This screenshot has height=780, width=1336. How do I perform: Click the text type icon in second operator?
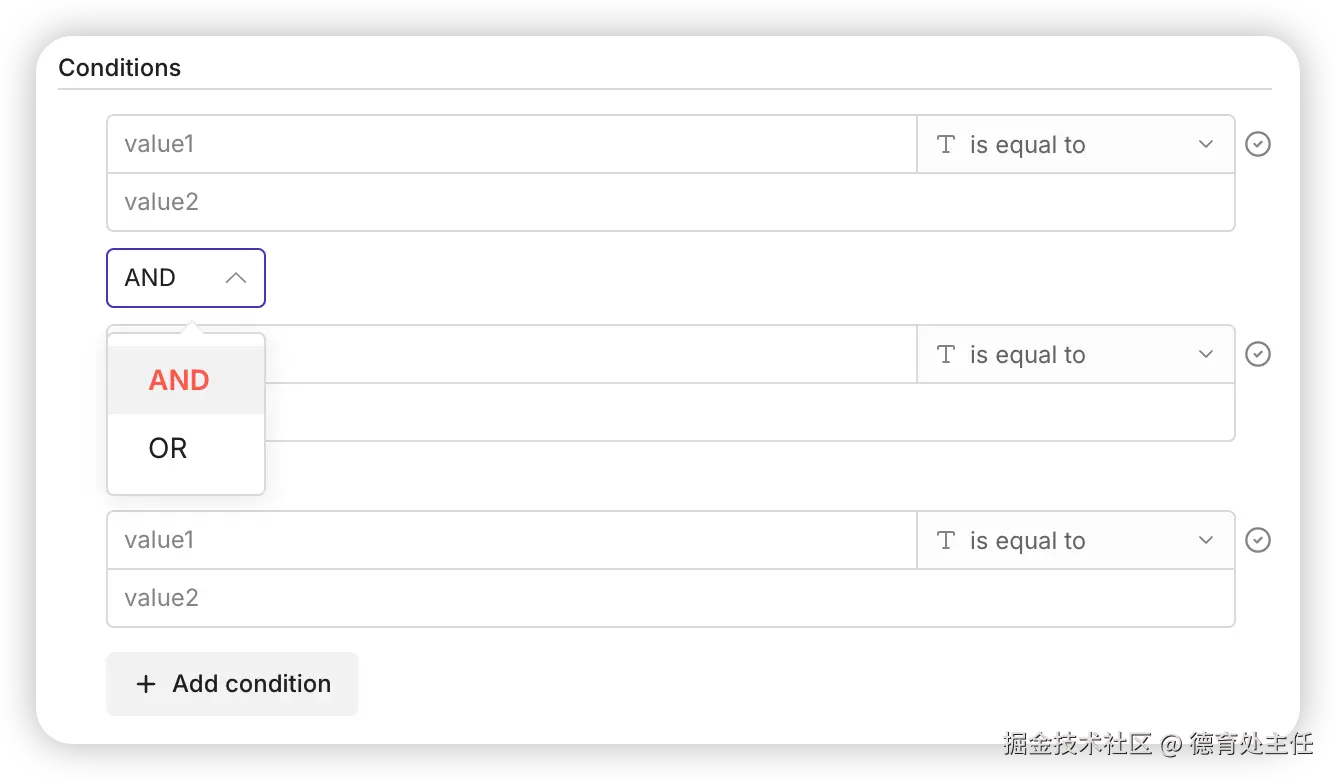(946, 354)
